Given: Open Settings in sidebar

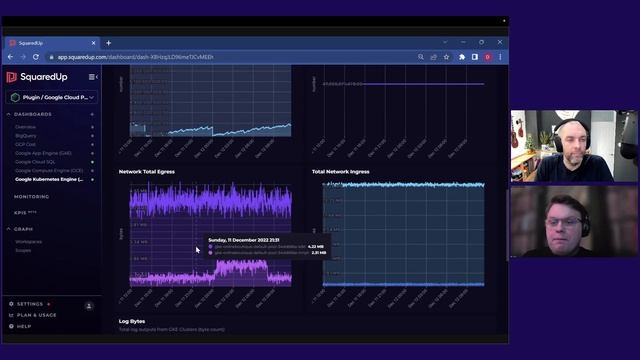Looking at the screenshot, I should (29, 304).
